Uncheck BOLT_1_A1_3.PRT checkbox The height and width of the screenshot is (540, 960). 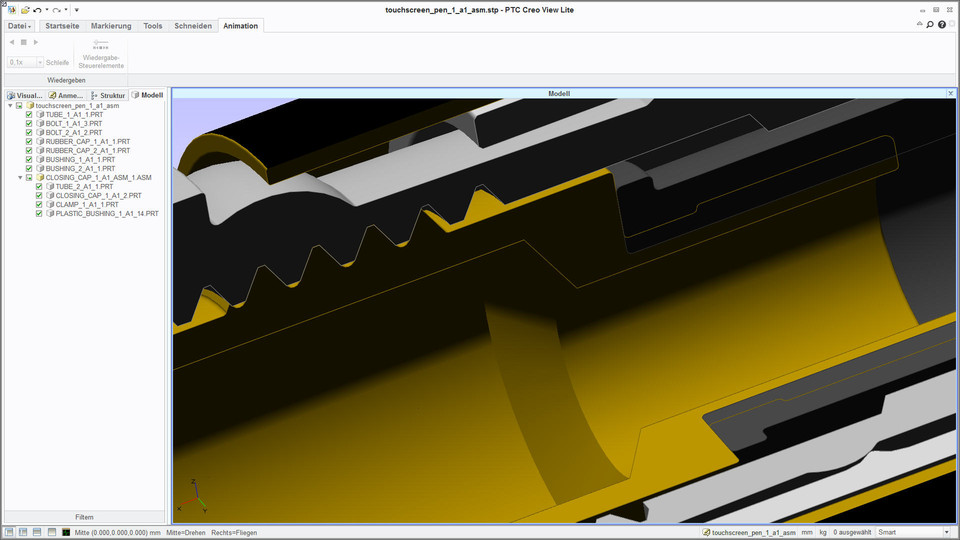click(x=29, y=124)
